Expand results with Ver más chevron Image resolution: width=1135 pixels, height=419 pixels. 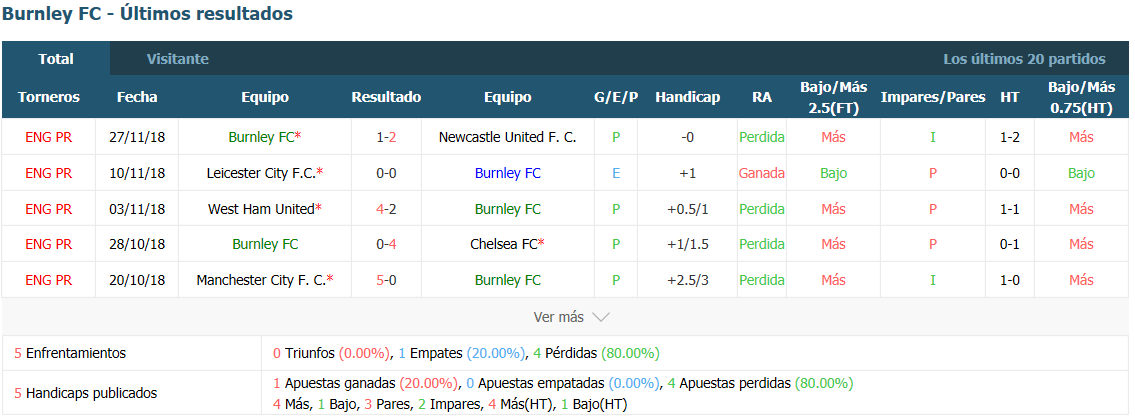click(571, 317)
